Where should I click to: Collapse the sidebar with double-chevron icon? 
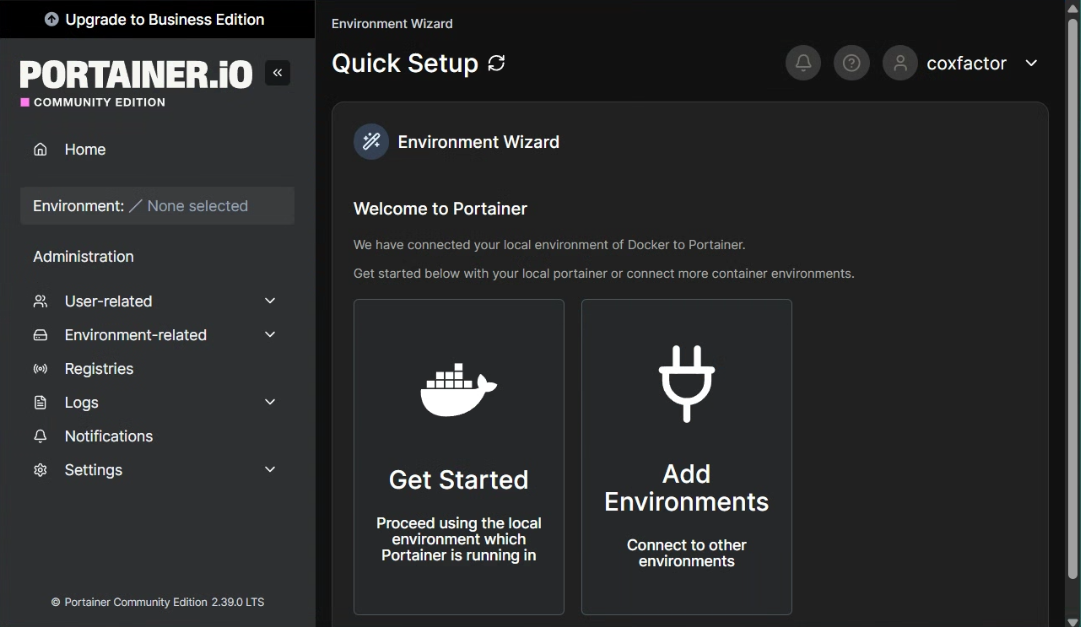[277, 72]
